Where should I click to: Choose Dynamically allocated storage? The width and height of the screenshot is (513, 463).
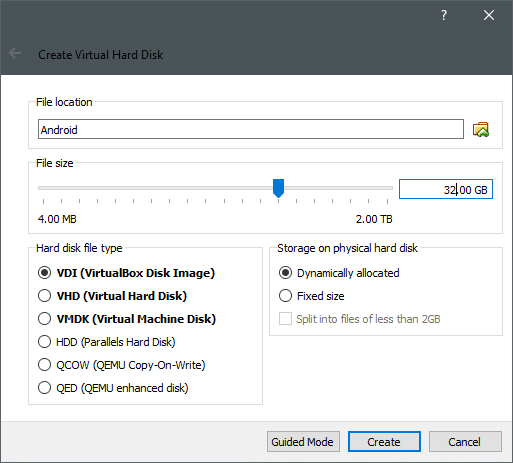339,273
